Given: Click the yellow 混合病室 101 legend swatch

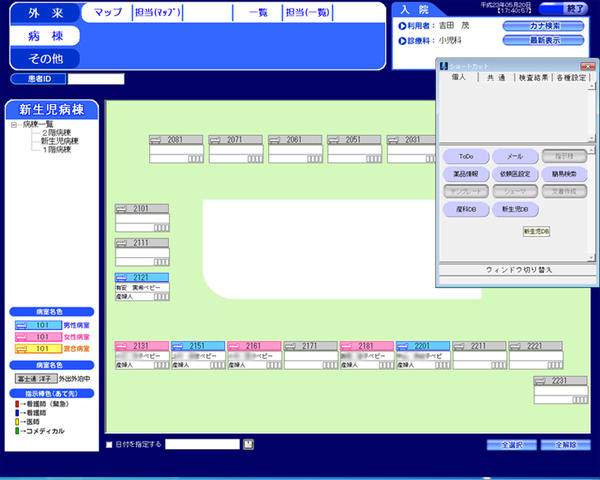Looking at the screenshot, I should pos(38,349).
